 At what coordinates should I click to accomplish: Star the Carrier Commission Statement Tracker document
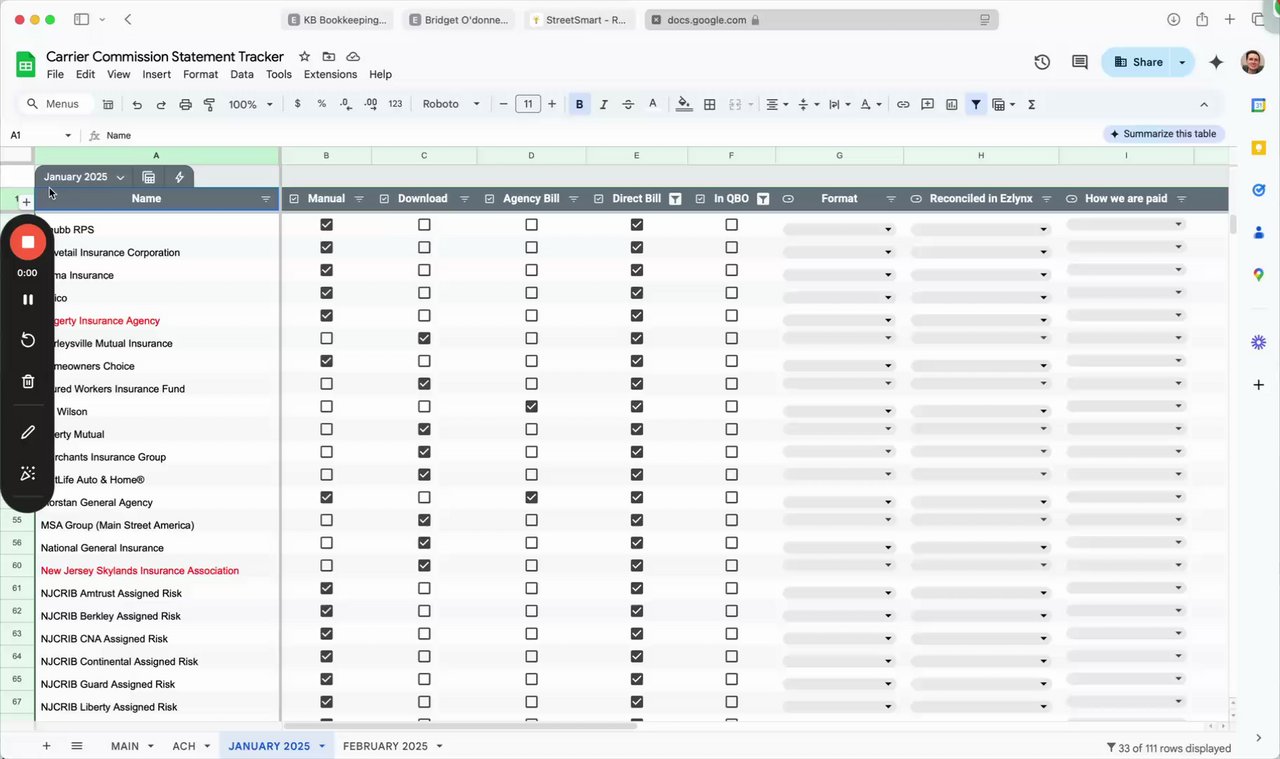tap(304, 57)
